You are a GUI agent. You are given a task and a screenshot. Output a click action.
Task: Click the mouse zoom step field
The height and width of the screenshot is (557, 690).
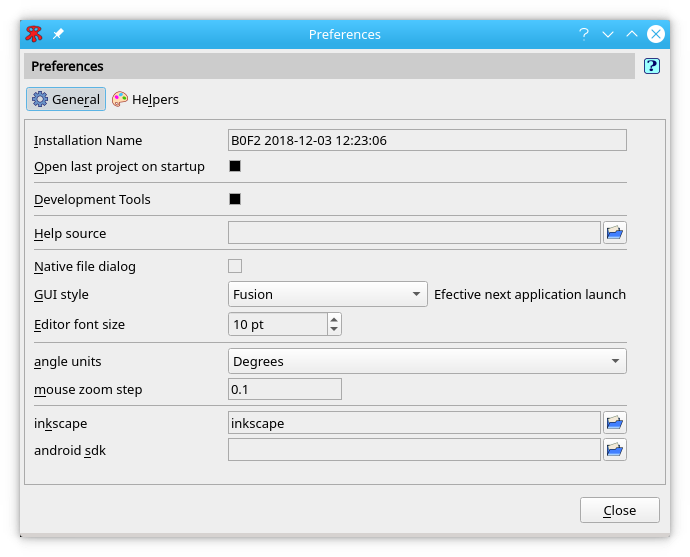click(285, 389)
